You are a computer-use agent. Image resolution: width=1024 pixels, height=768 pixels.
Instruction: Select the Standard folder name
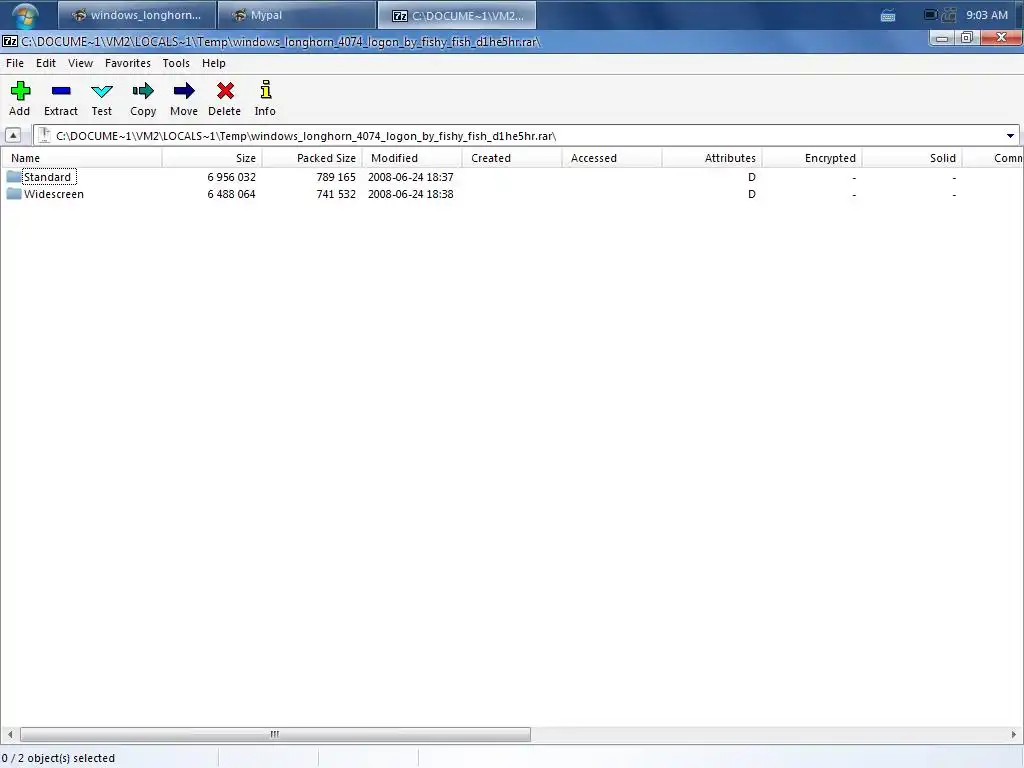(48, 177)
